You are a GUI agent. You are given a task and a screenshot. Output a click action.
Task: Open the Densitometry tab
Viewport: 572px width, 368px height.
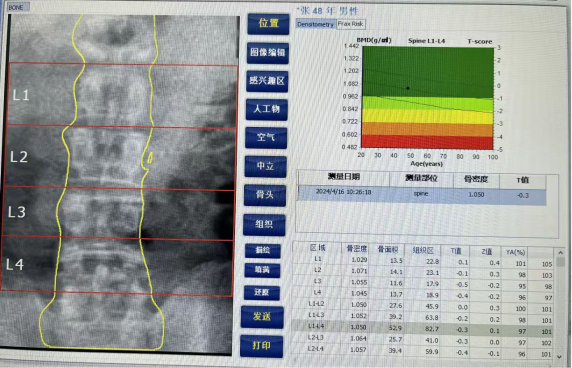coord(316,24)
